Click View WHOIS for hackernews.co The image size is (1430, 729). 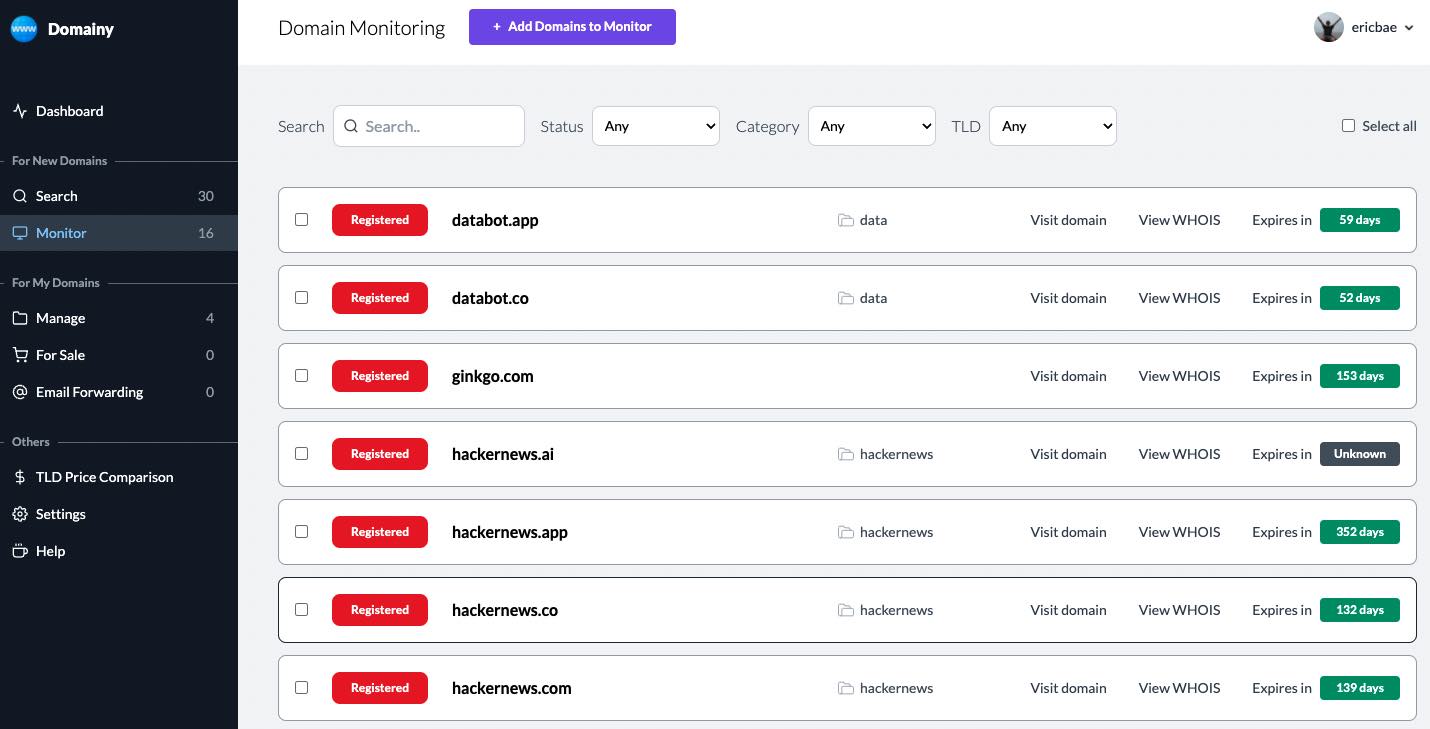pyautogui.click(x=1179, y=610)
